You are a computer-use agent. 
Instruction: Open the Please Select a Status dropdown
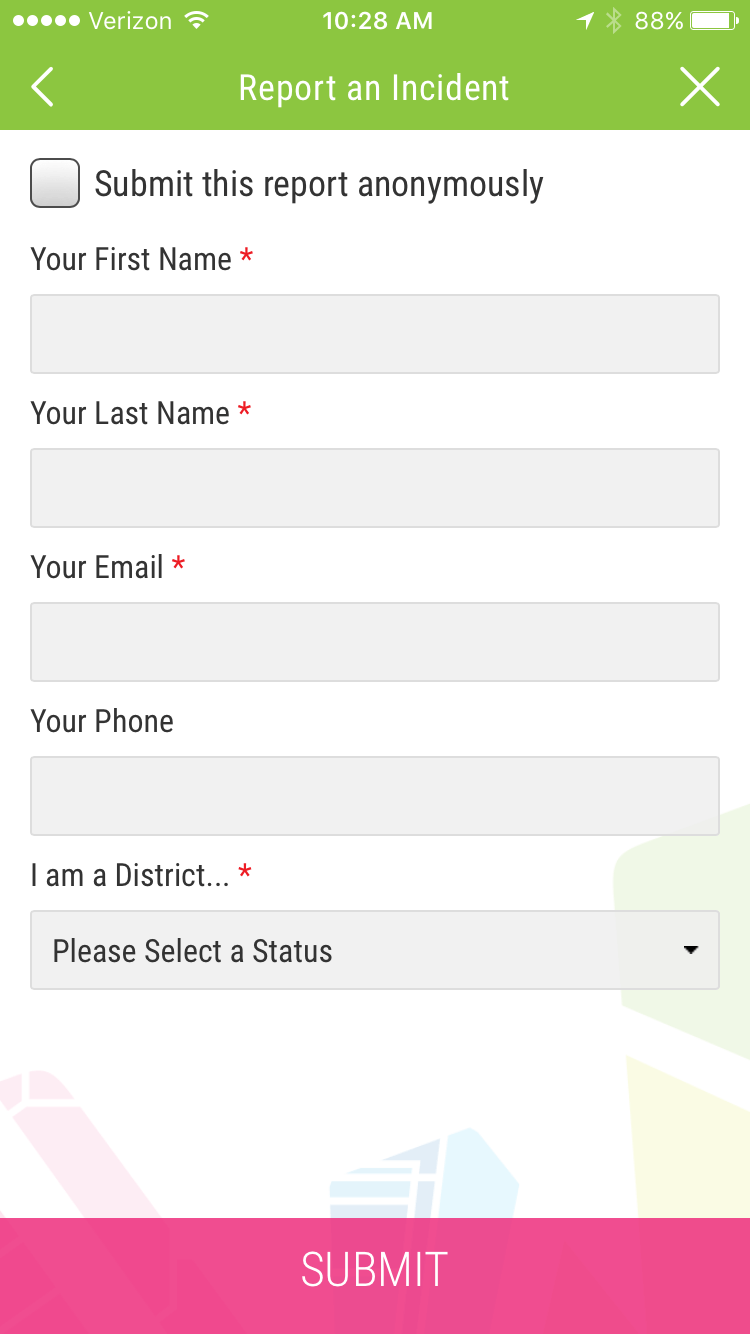[x=374, y=950]
